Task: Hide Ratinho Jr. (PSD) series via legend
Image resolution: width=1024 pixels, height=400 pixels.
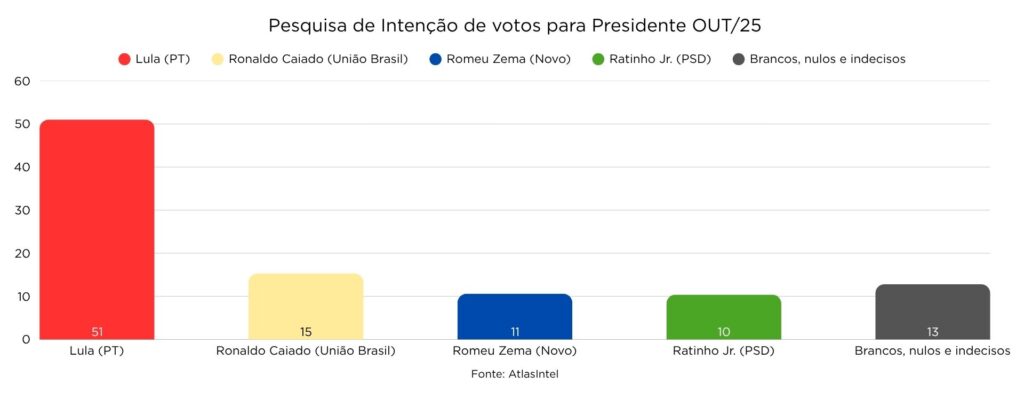Action: click(661, 59)
